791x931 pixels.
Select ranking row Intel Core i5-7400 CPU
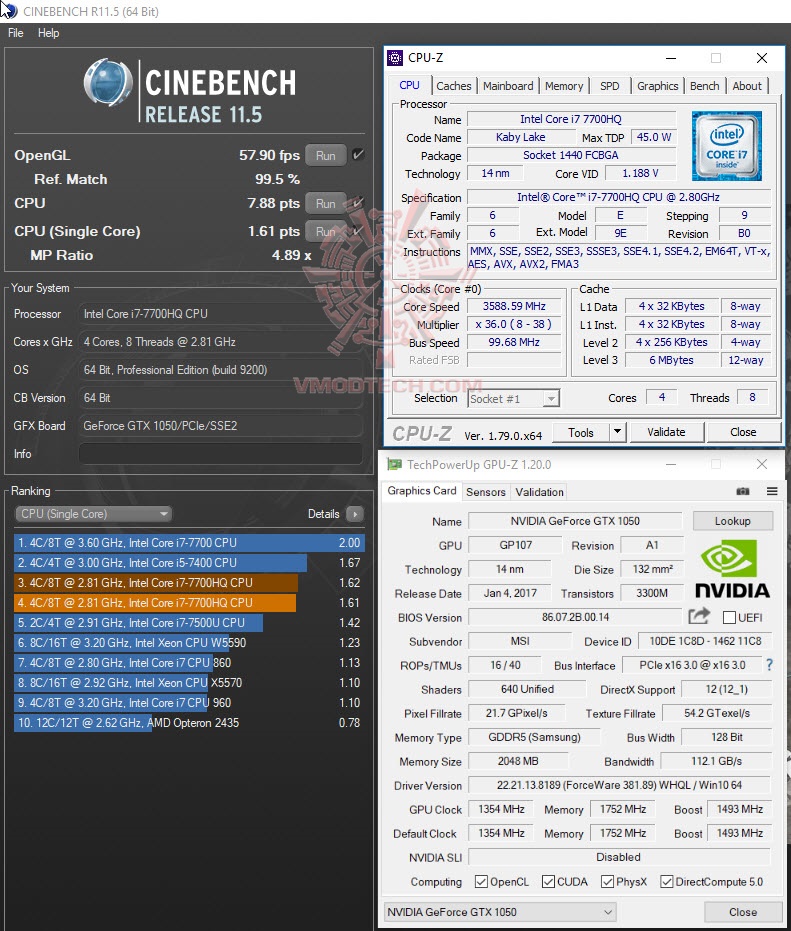coord(189,562)
